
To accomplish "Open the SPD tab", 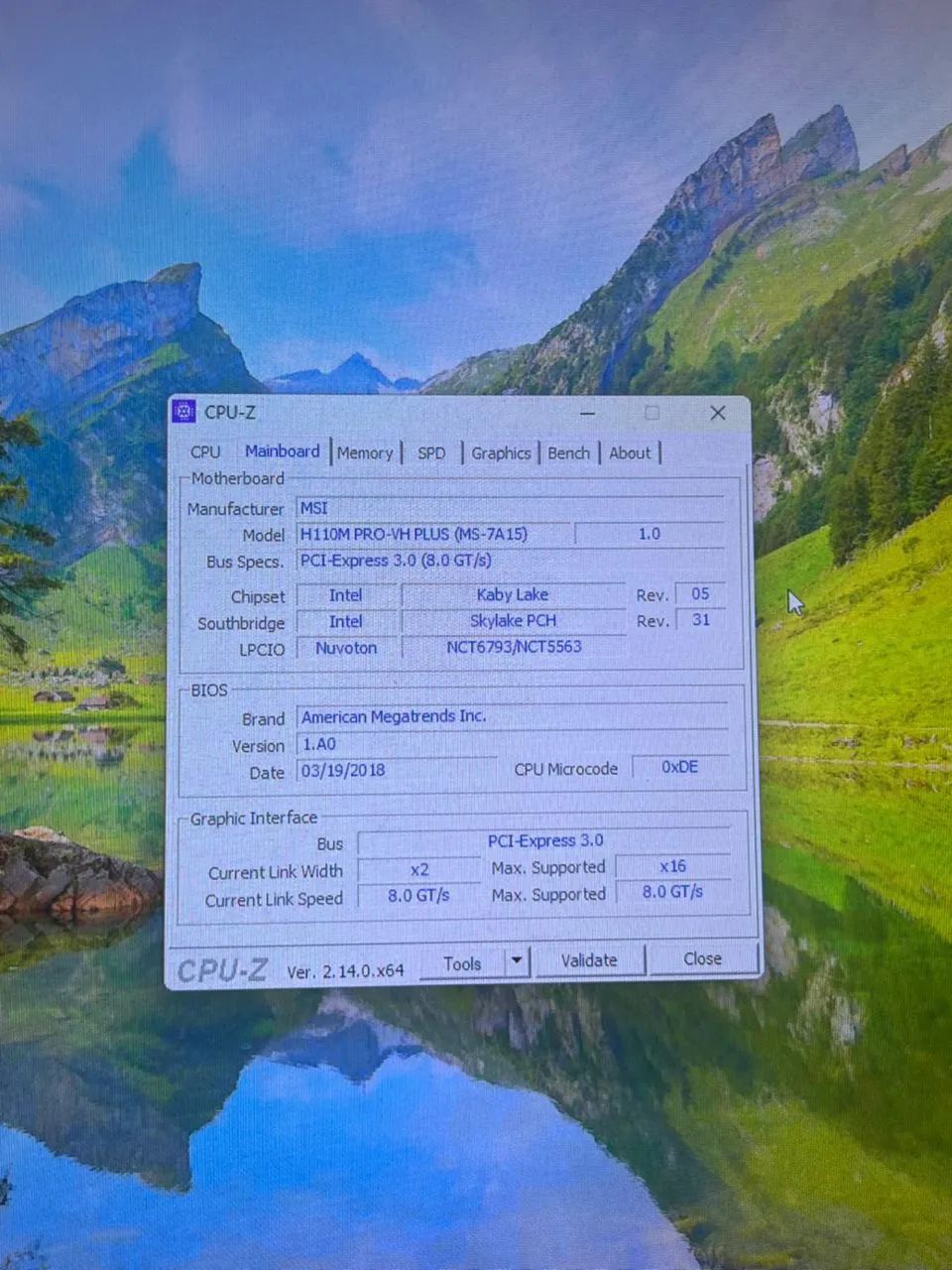I will [x=431, y=453].
